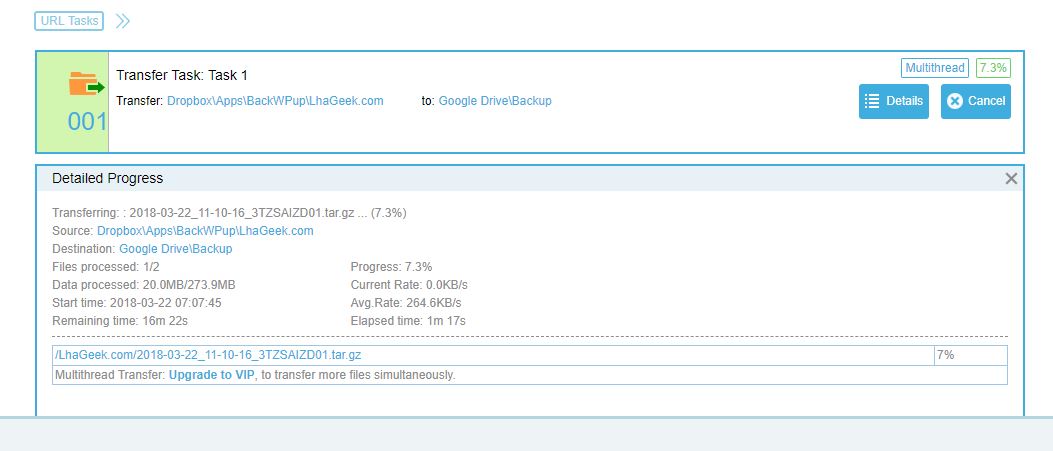Follow the Source Dropbox link in details
The width and height of the screenshot is (1053, 451).
[x=205, y=231]
